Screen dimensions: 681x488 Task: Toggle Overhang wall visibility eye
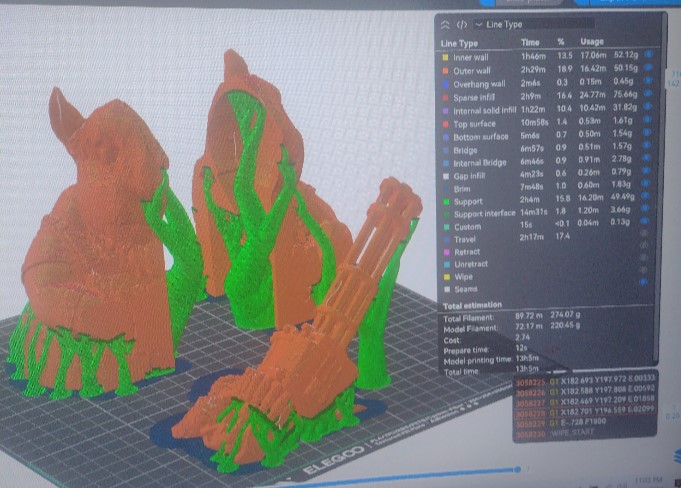tap(648, 80)
